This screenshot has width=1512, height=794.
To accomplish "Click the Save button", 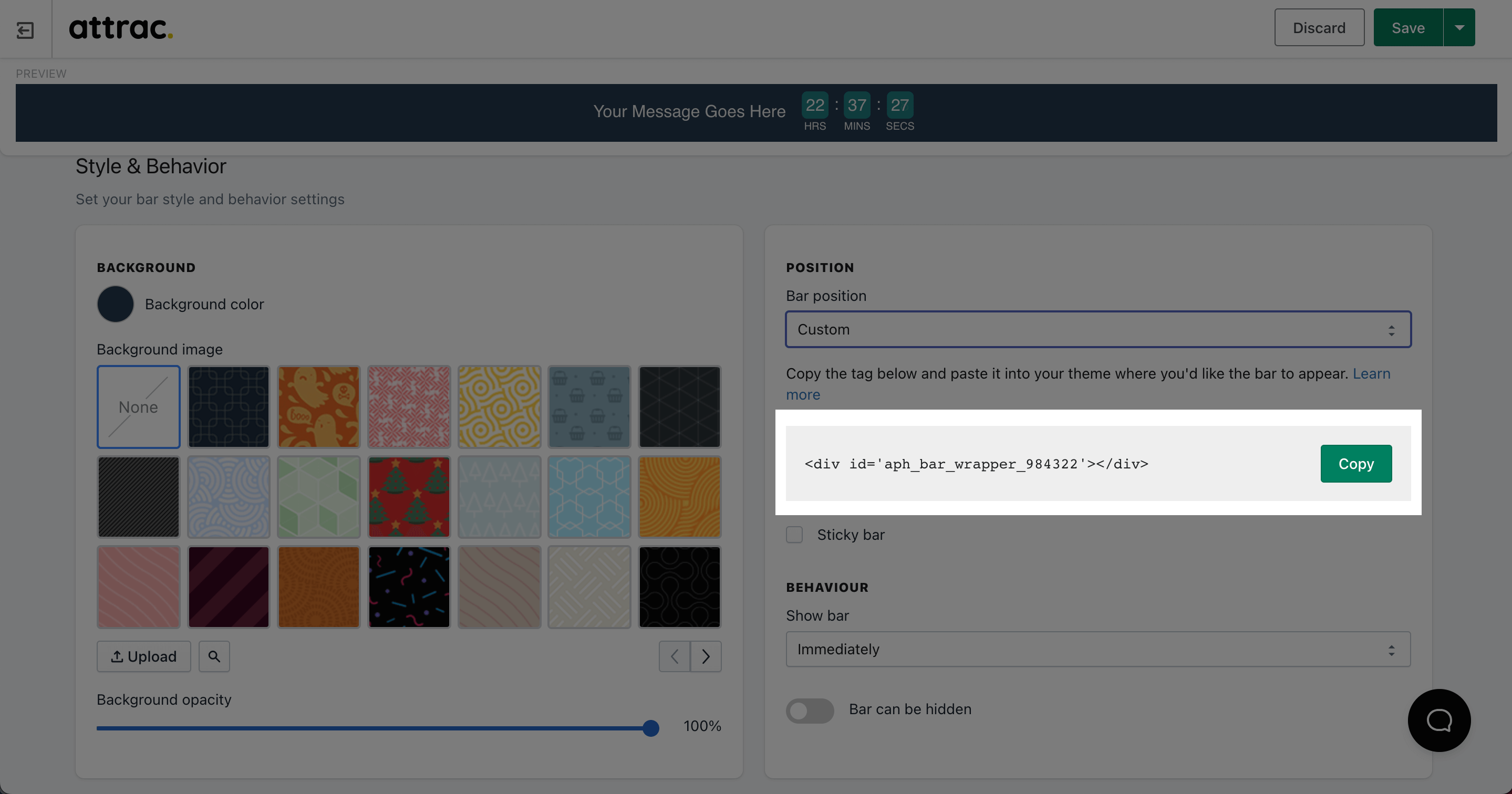I will 1407,28.
